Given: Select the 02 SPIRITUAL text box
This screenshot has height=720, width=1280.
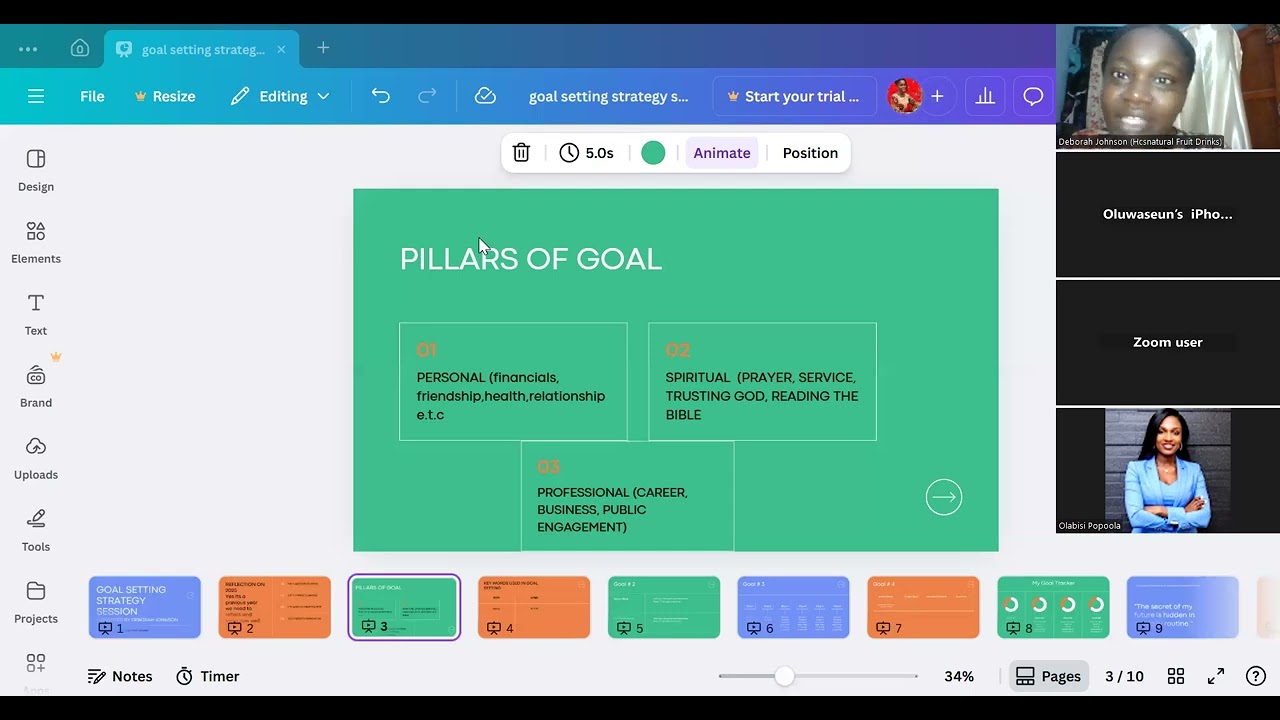Looking at the screenshot, I should point(762,381).
